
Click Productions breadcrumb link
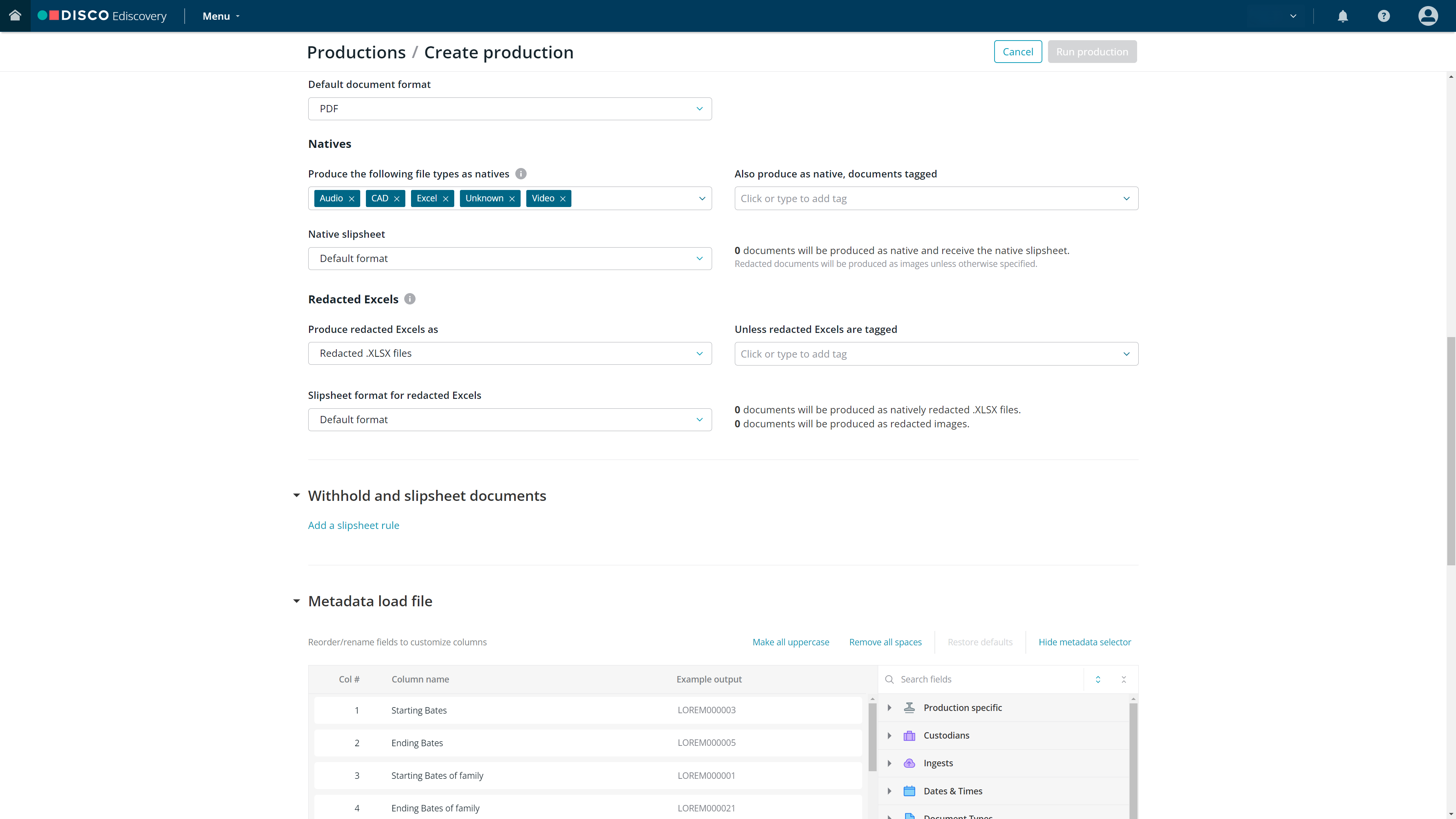pos(356,52)
